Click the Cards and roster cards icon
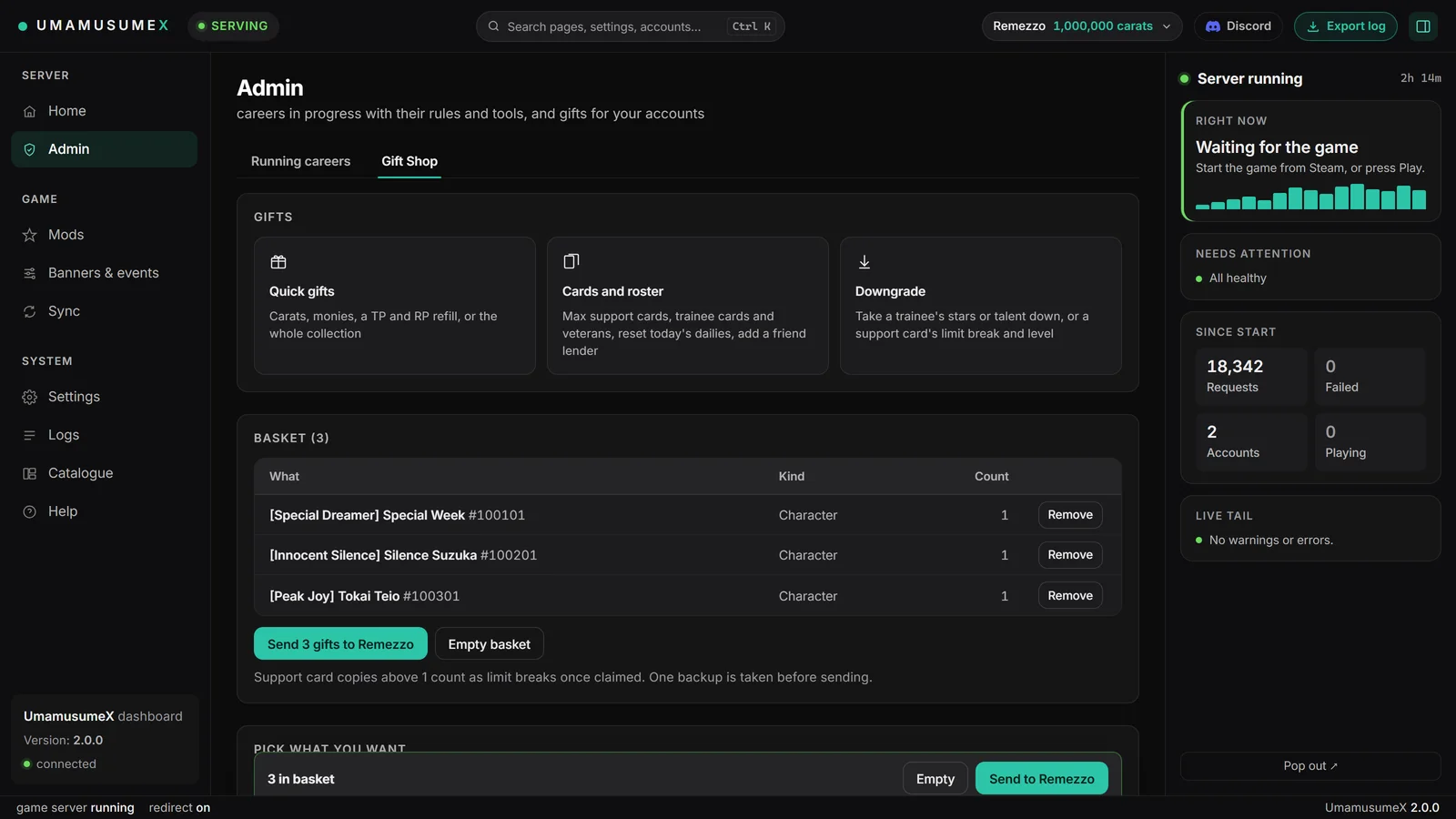Screen dimensions: 1456x819 pyautogui.click(x=571, y=262)
